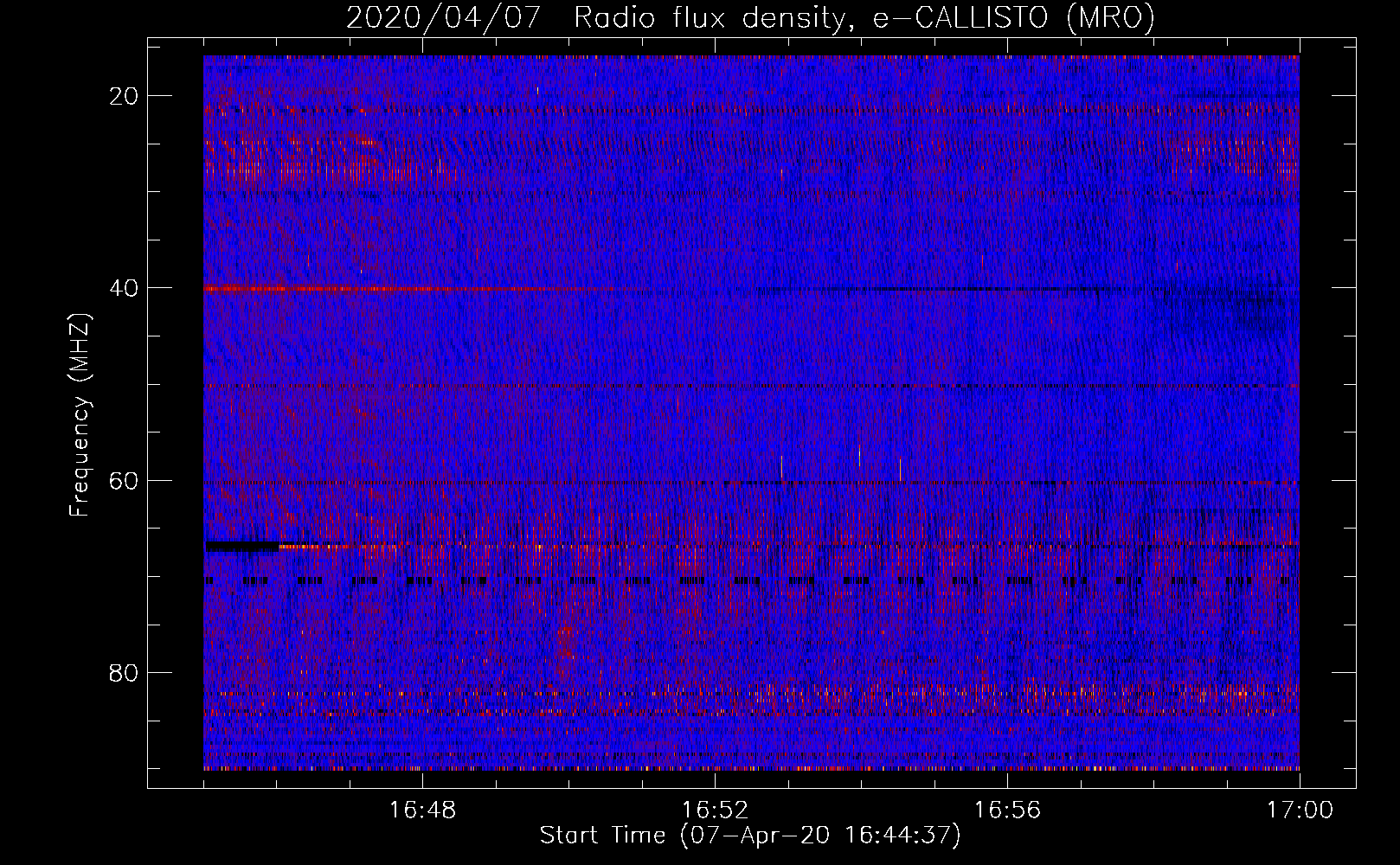Click the 40 frequency tick label
This screenshot has width=1400, height=865.
tap(125, 287)
